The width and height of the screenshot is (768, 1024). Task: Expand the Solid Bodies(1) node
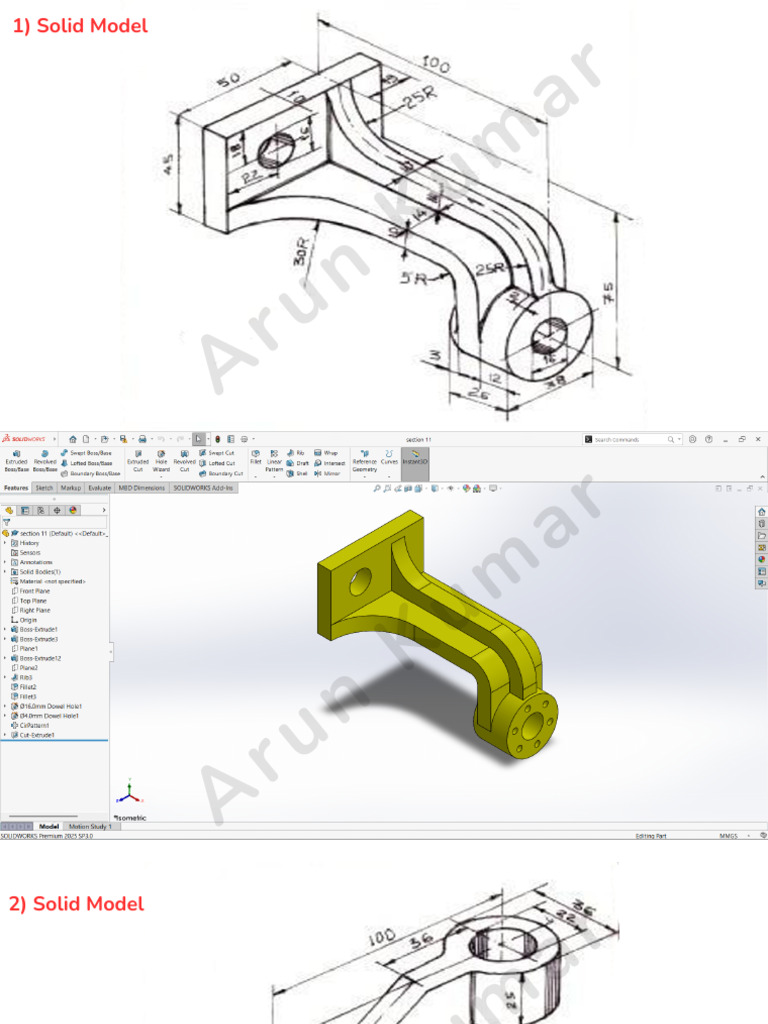[5, 571]
